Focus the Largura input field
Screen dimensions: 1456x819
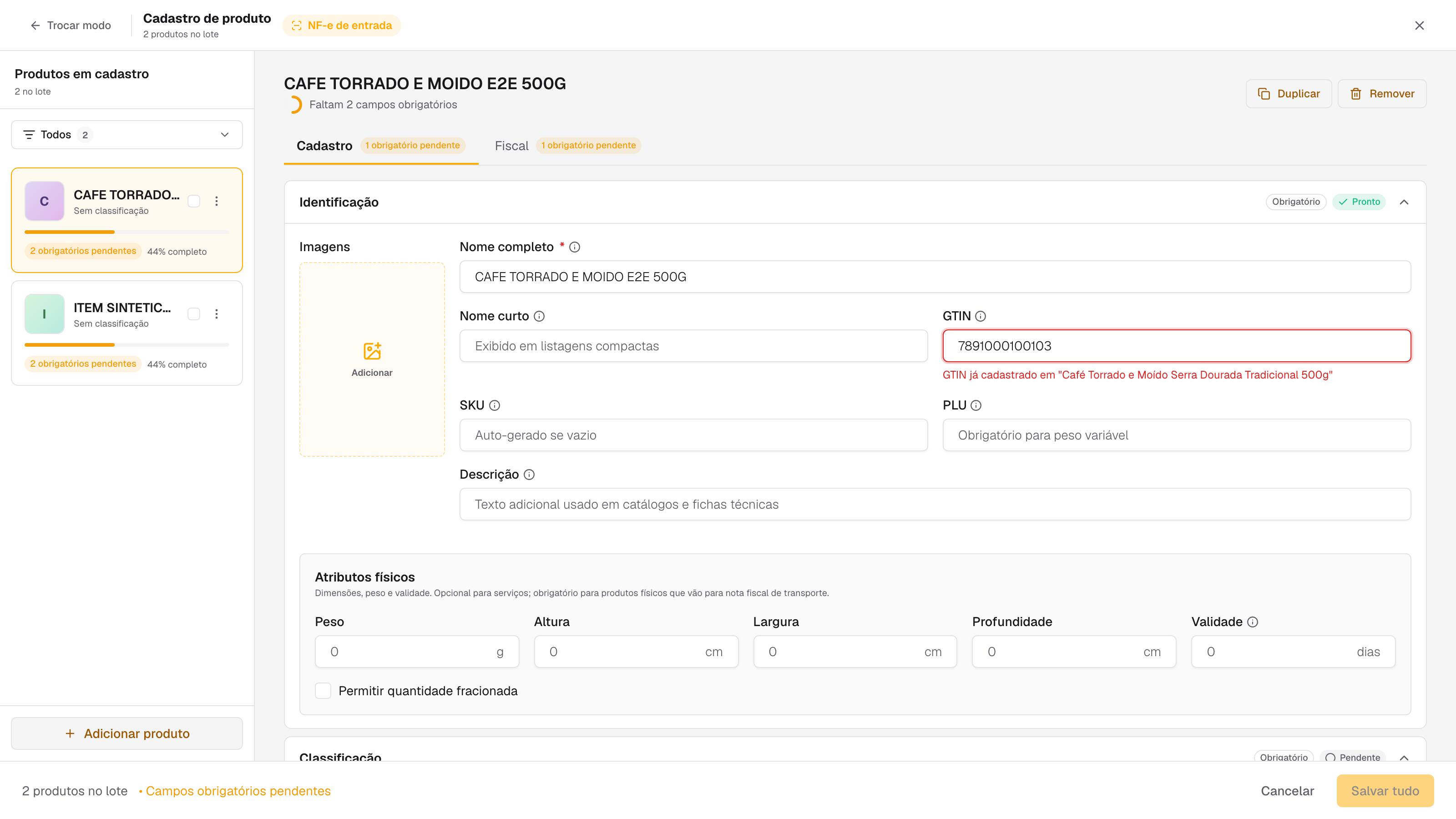(x=854, y=652)
